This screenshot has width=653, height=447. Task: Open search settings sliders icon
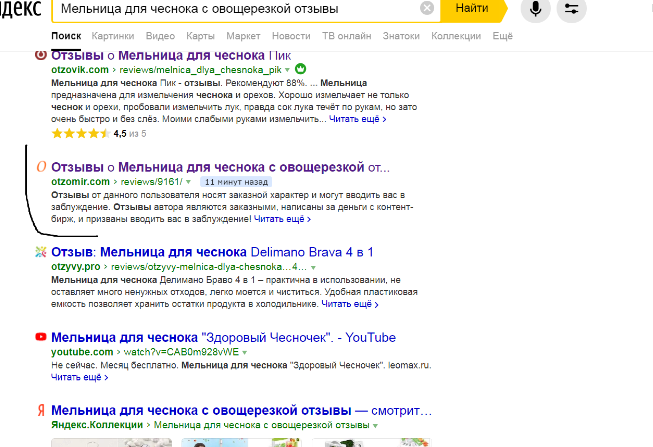pos(571,8)
